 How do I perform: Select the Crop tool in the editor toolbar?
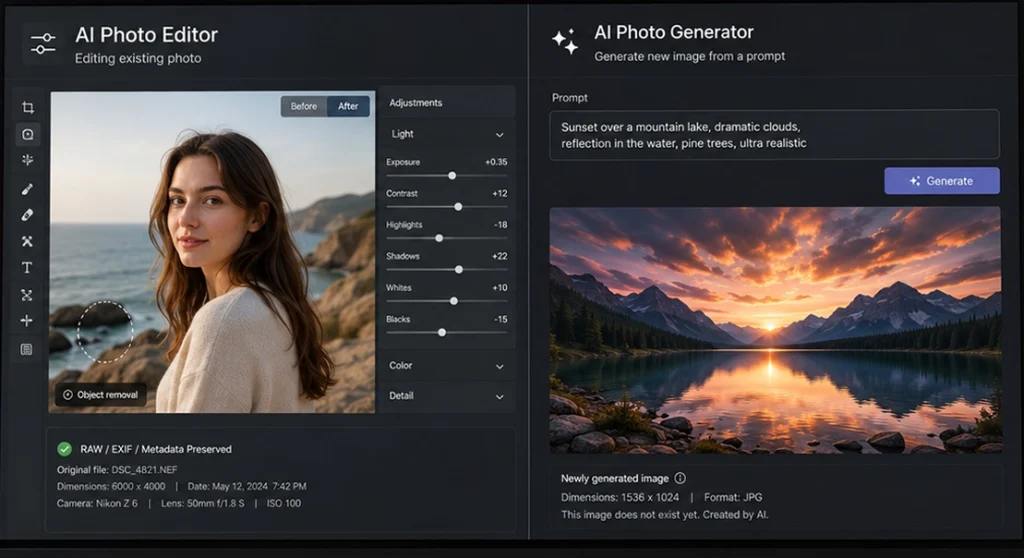pyautogui.click(x=27, y=107)
